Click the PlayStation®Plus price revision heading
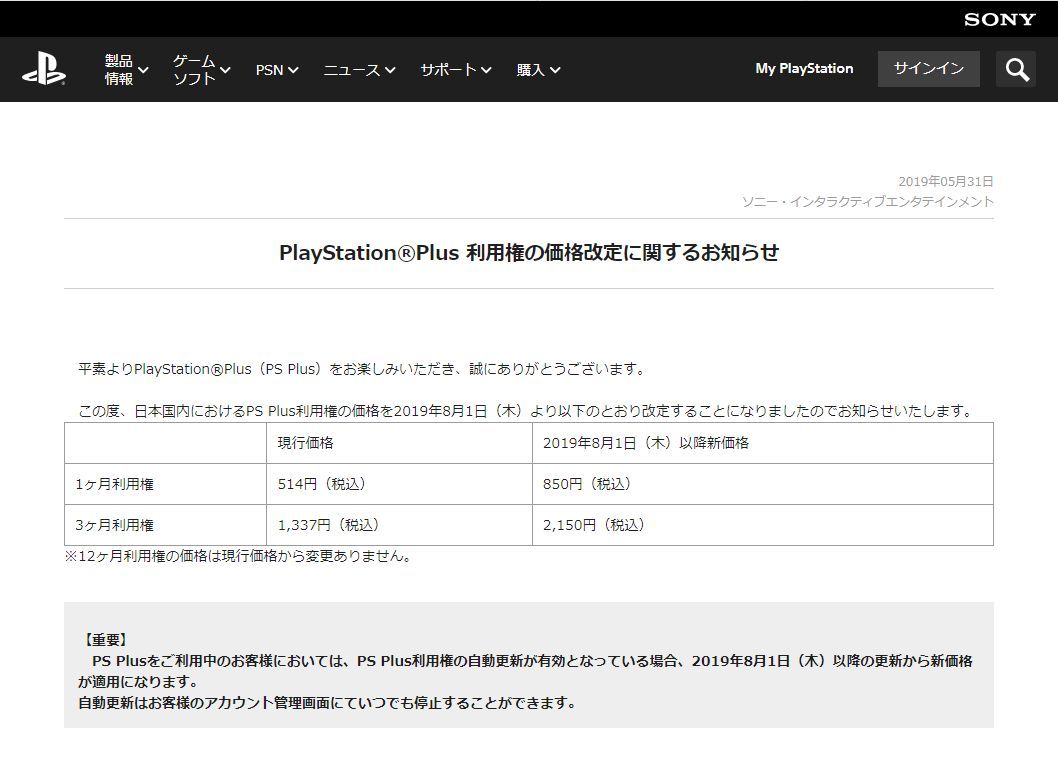This screenshot has height=770, width=1058. (528, 253)
